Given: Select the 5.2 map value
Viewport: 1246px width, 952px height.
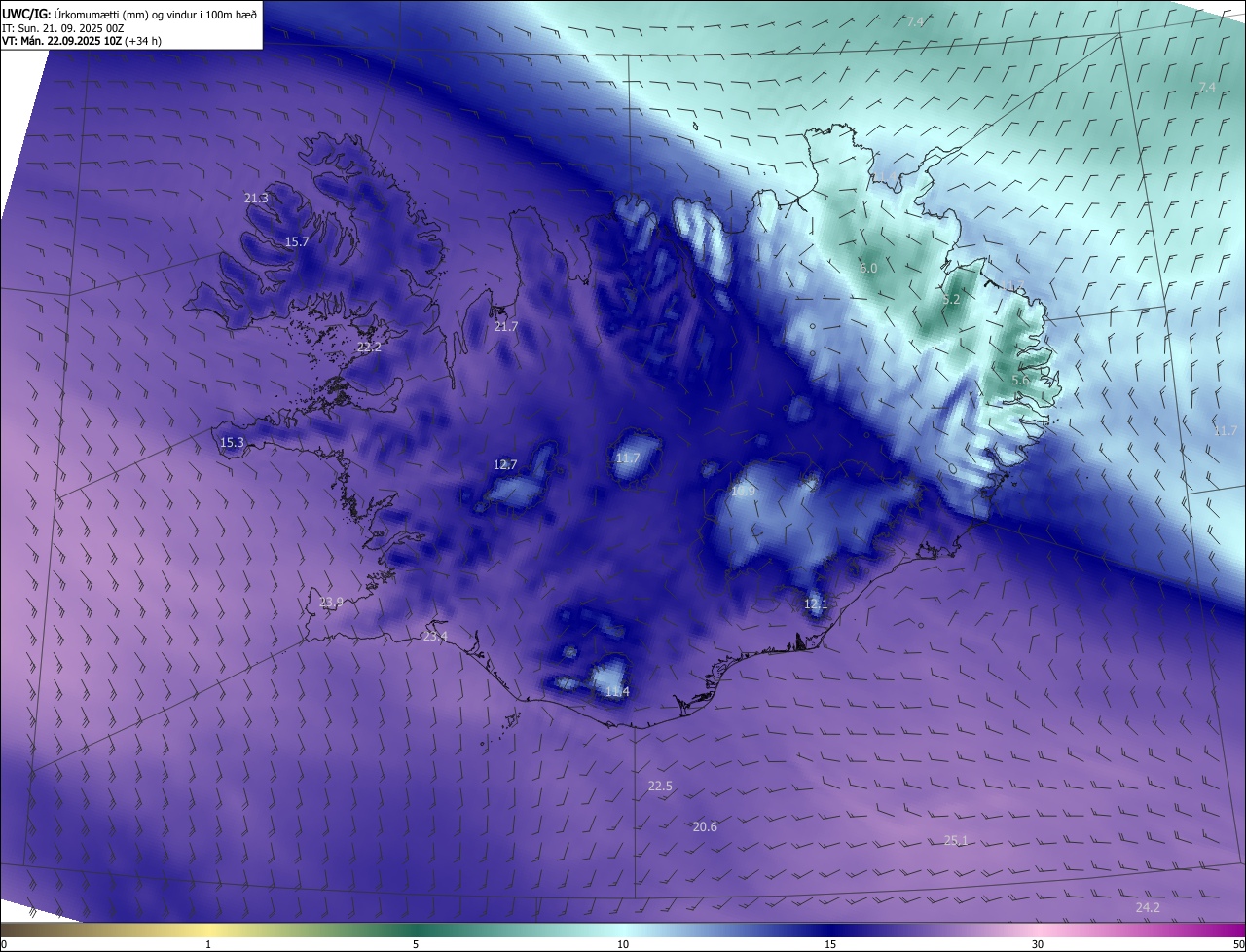Looking at the screenshot, I should click(951, 300).
